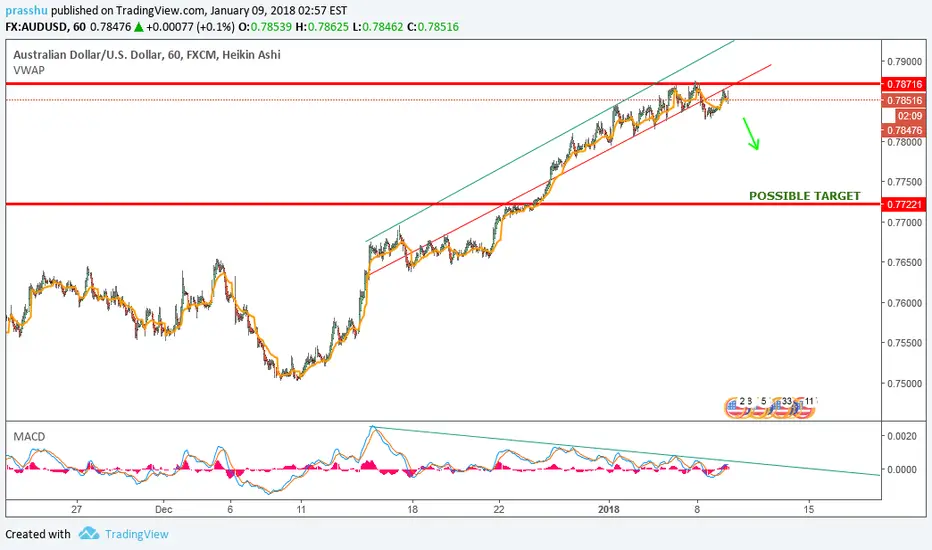Click the TradingView cloud logo icon

tap(89, 533)
